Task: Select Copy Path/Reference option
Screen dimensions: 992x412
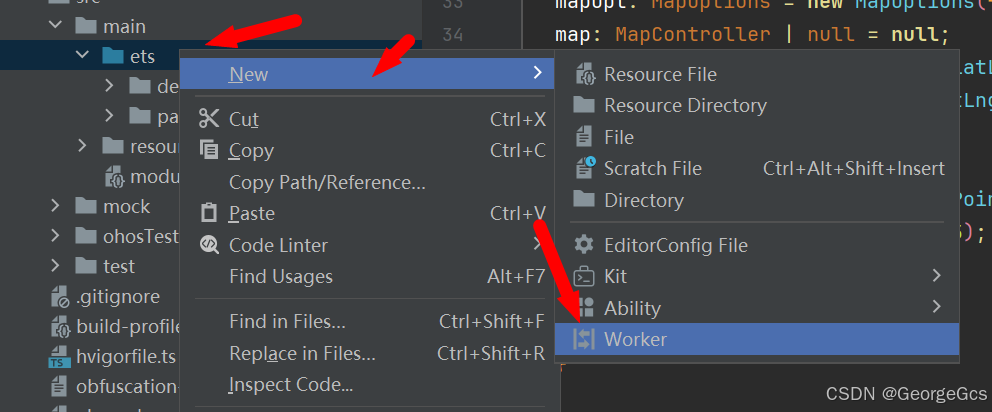Action: click(x=327, y=182)
